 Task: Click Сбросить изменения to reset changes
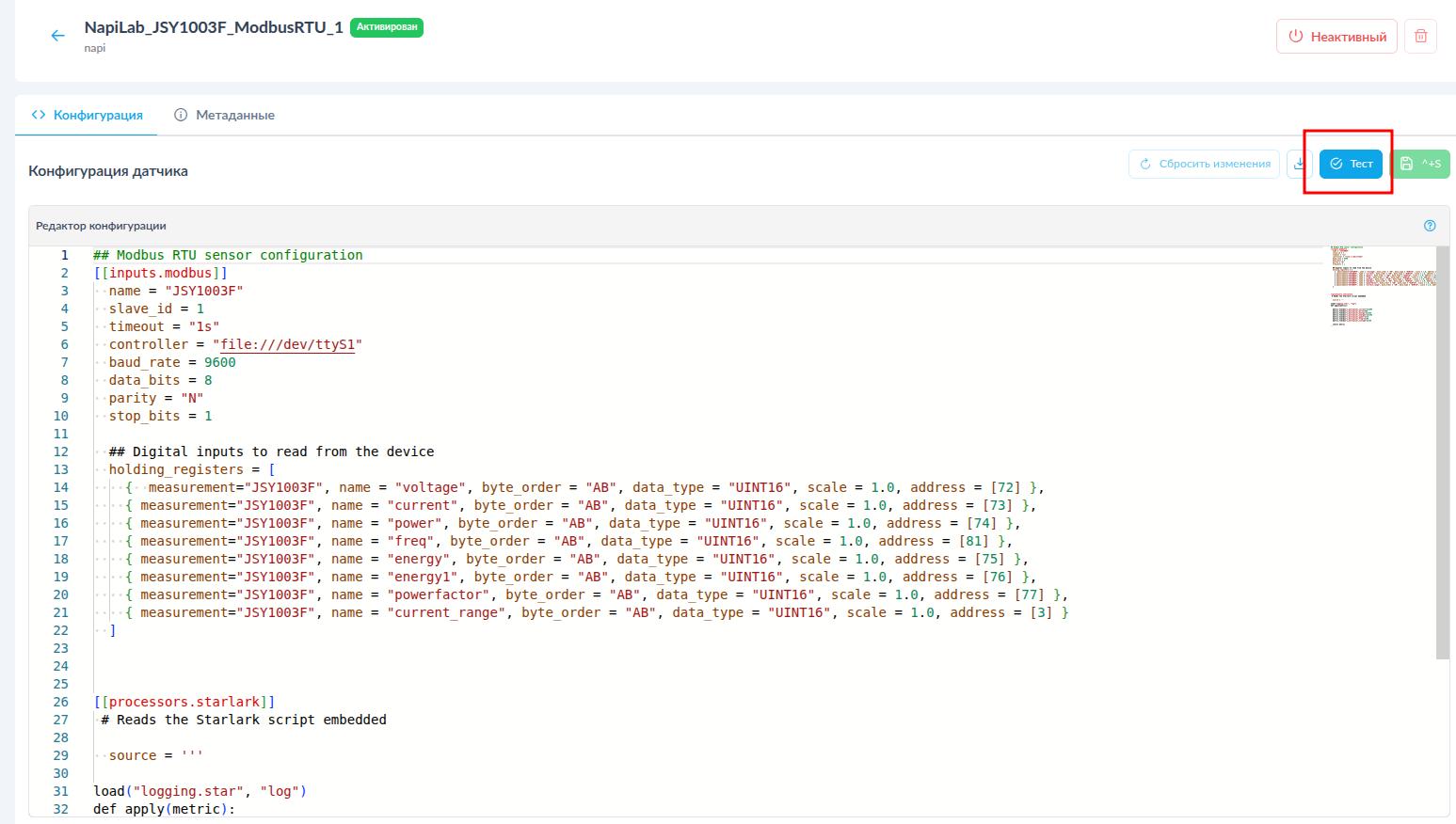point(1204,164)
